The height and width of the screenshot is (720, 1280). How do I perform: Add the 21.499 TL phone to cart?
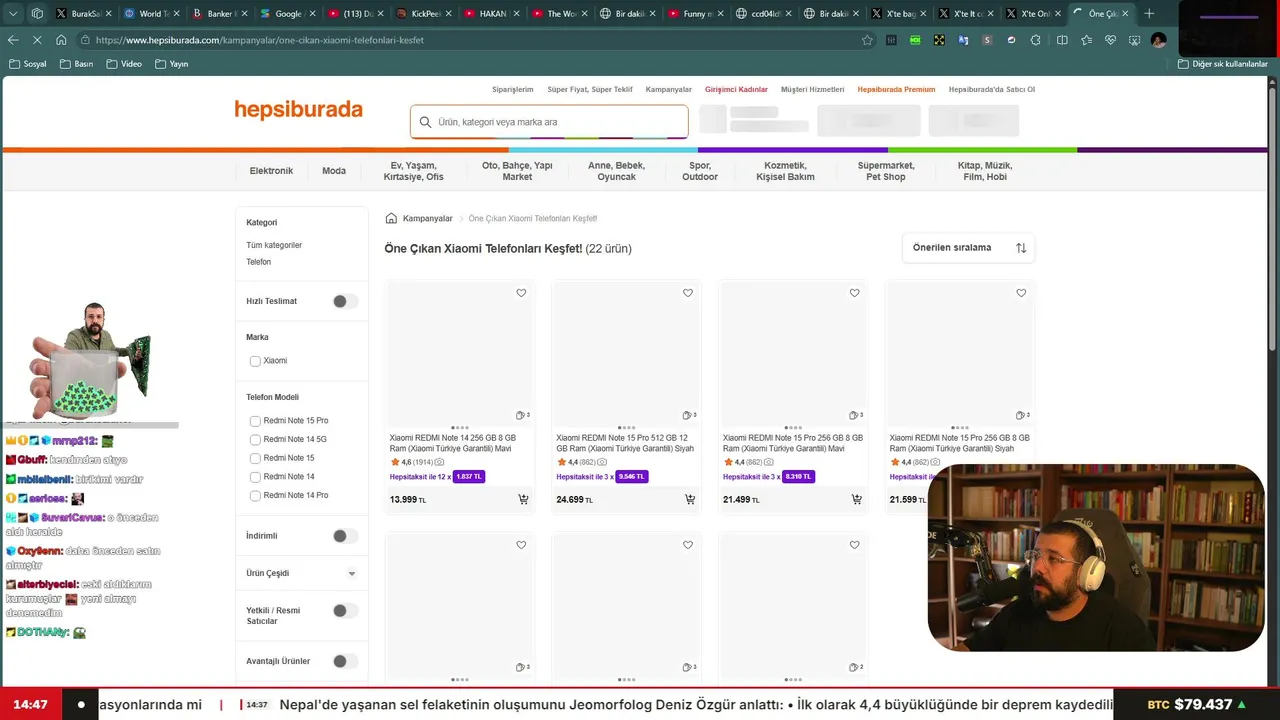857,499
